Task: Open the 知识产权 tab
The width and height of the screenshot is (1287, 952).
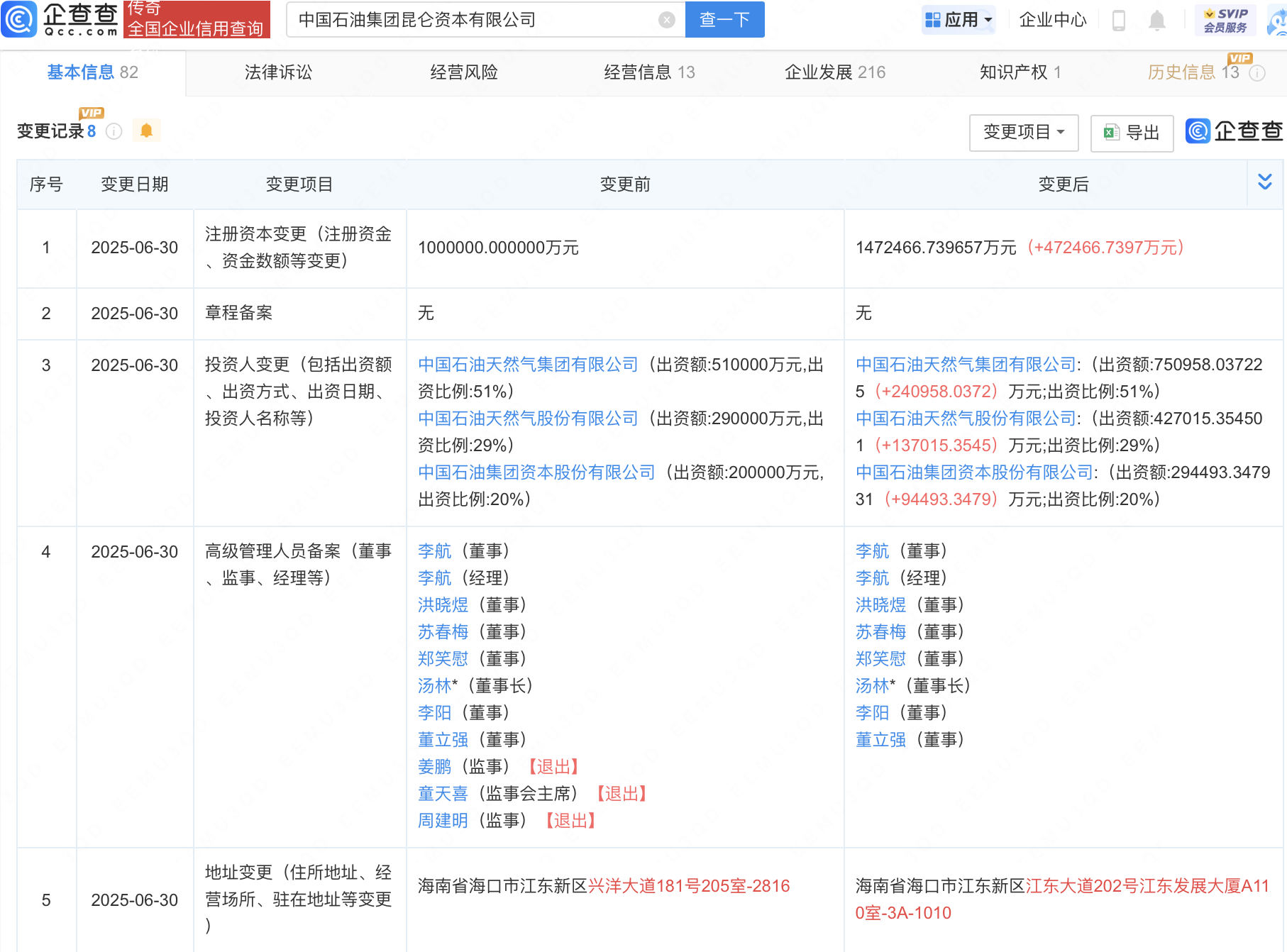Action: (1020, 72)
